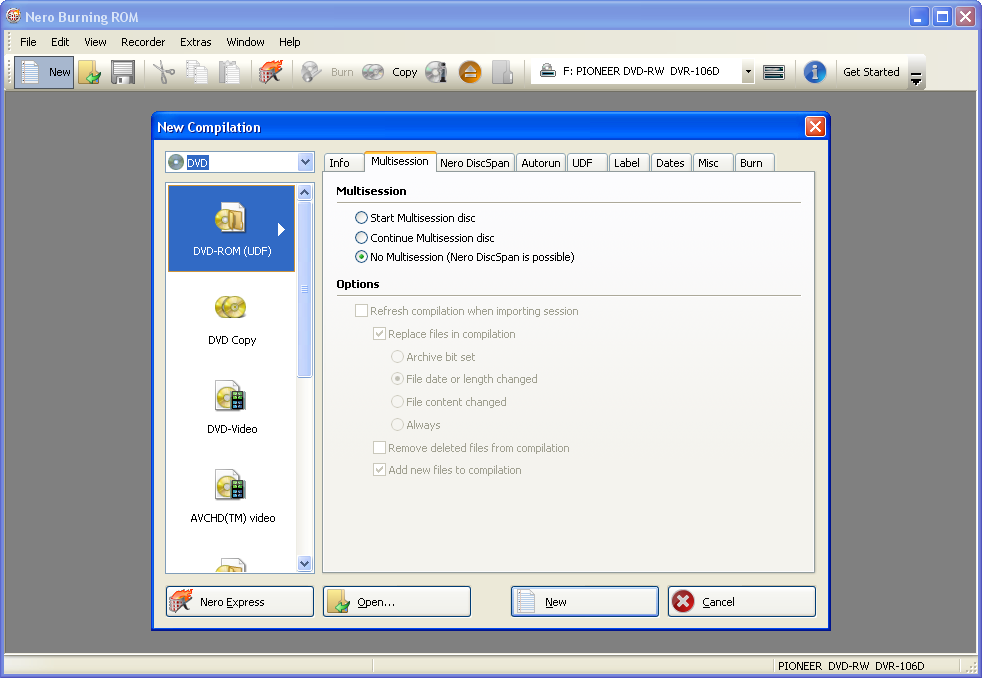Switch to the Burn tab
982x678 pixels.
click(x=755, y=163)
